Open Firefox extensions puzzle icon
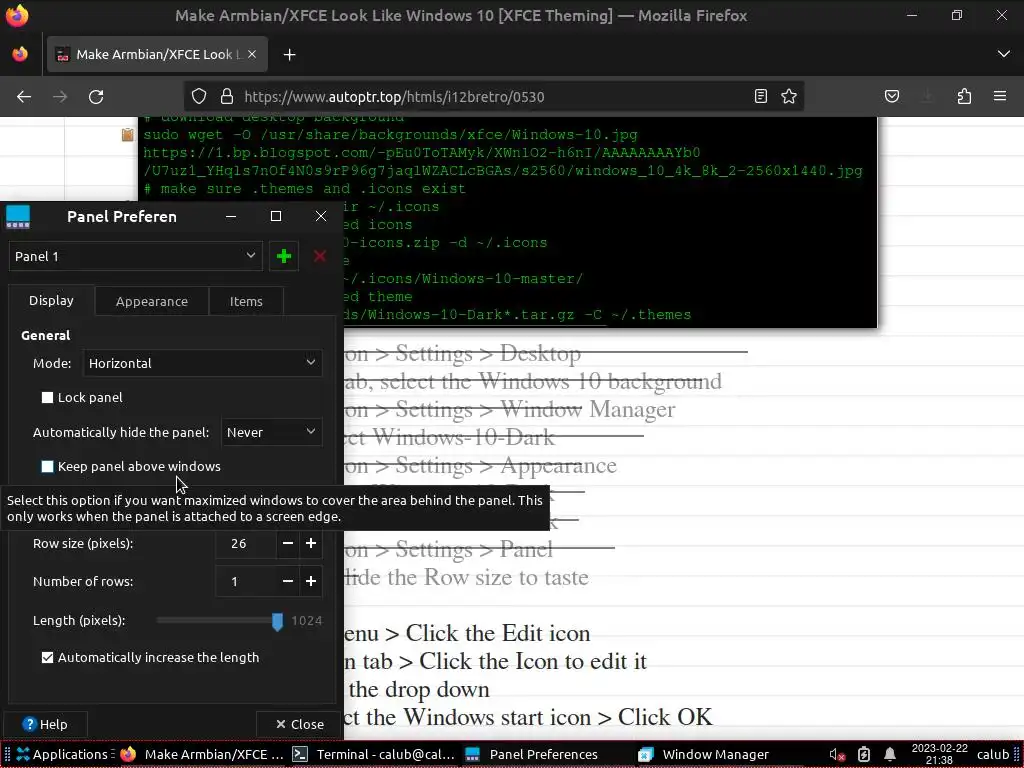The height and width of the screenshot is (768, 1024). click(964, 97)
